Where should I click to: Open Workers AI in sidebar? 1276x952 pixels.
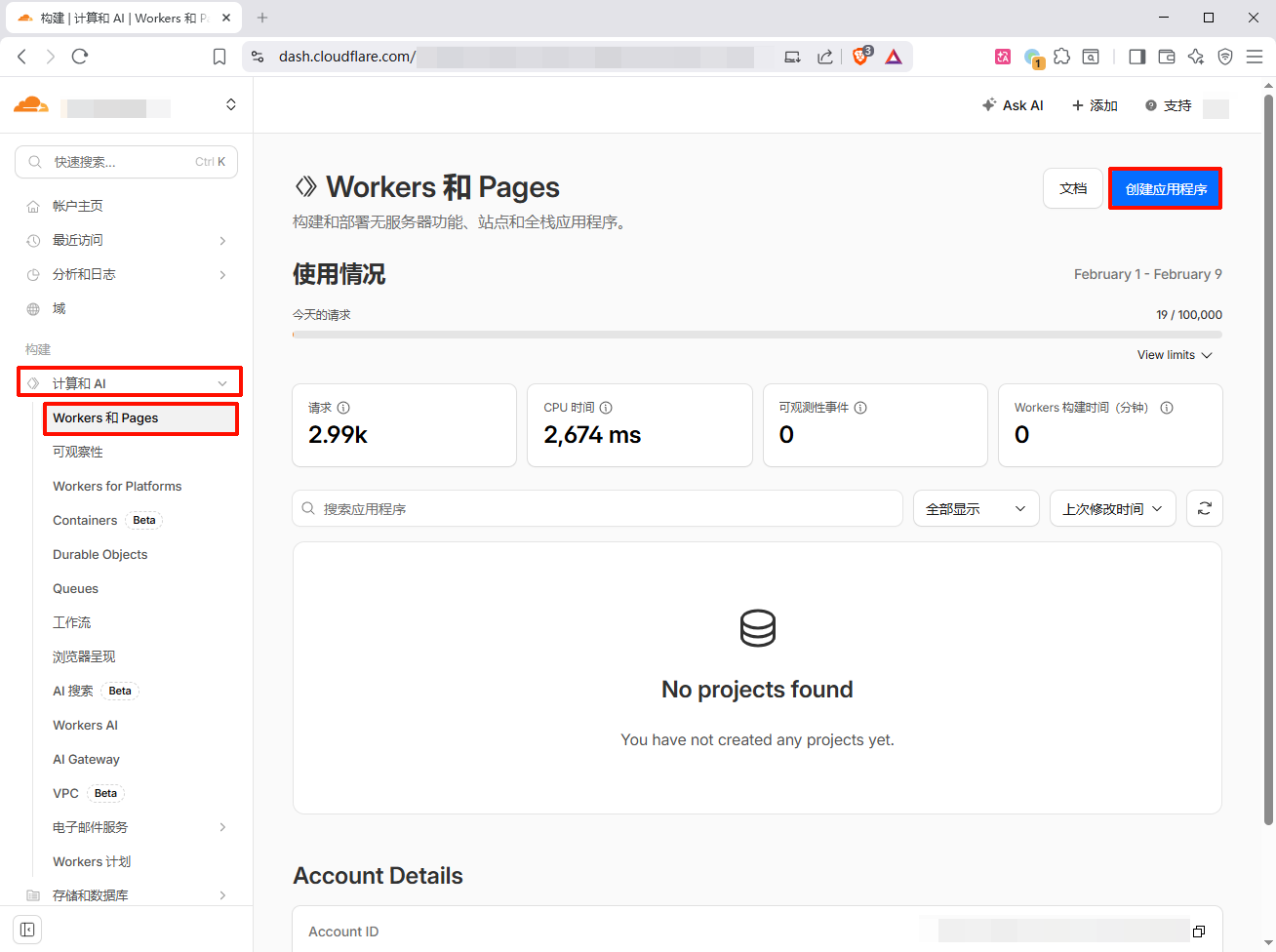click(85, 725)
